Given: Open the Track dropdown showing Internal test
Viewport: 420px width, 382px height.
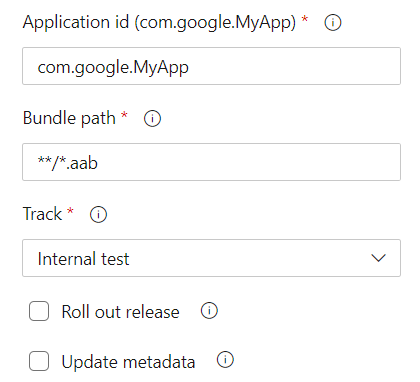Looking at the screenshot, I should click(x=211, y=258).
